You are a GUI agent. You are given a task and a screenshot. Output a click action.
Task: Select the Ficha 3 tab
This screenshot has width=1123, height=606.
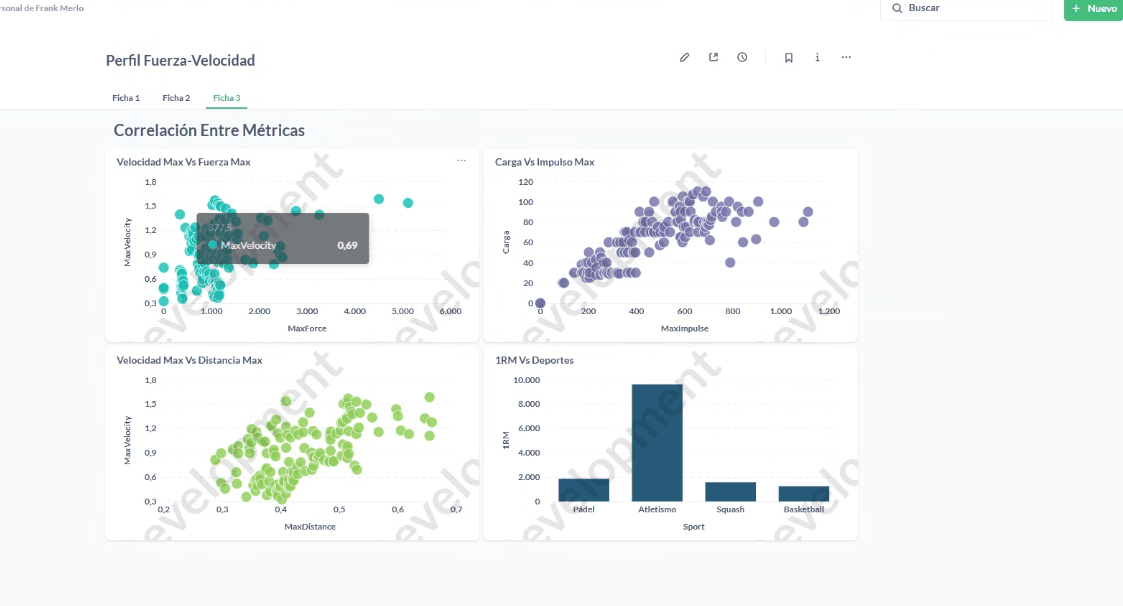[227, 98]
